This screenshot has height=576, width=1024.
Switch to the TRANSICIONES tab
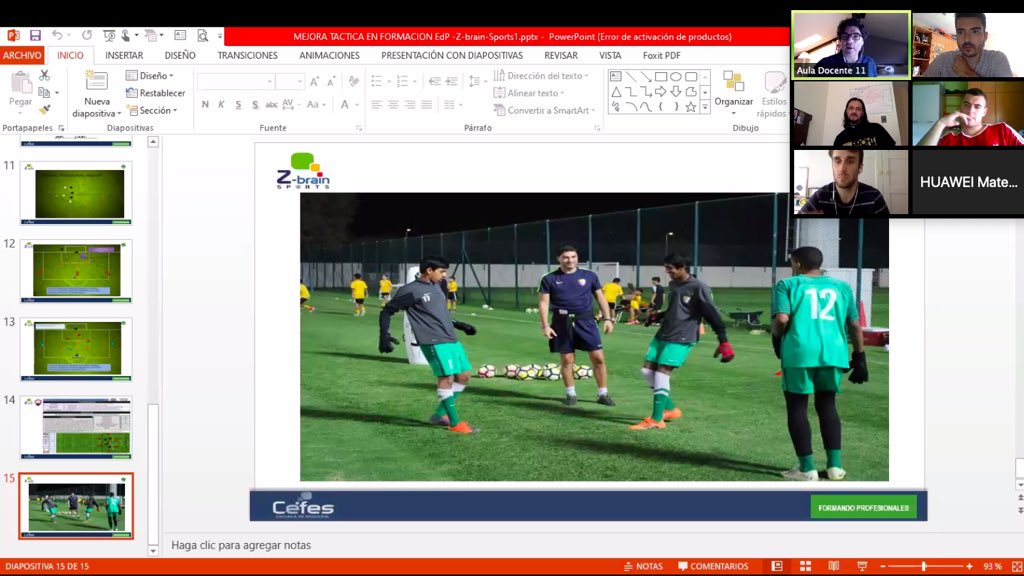(248, 56)
